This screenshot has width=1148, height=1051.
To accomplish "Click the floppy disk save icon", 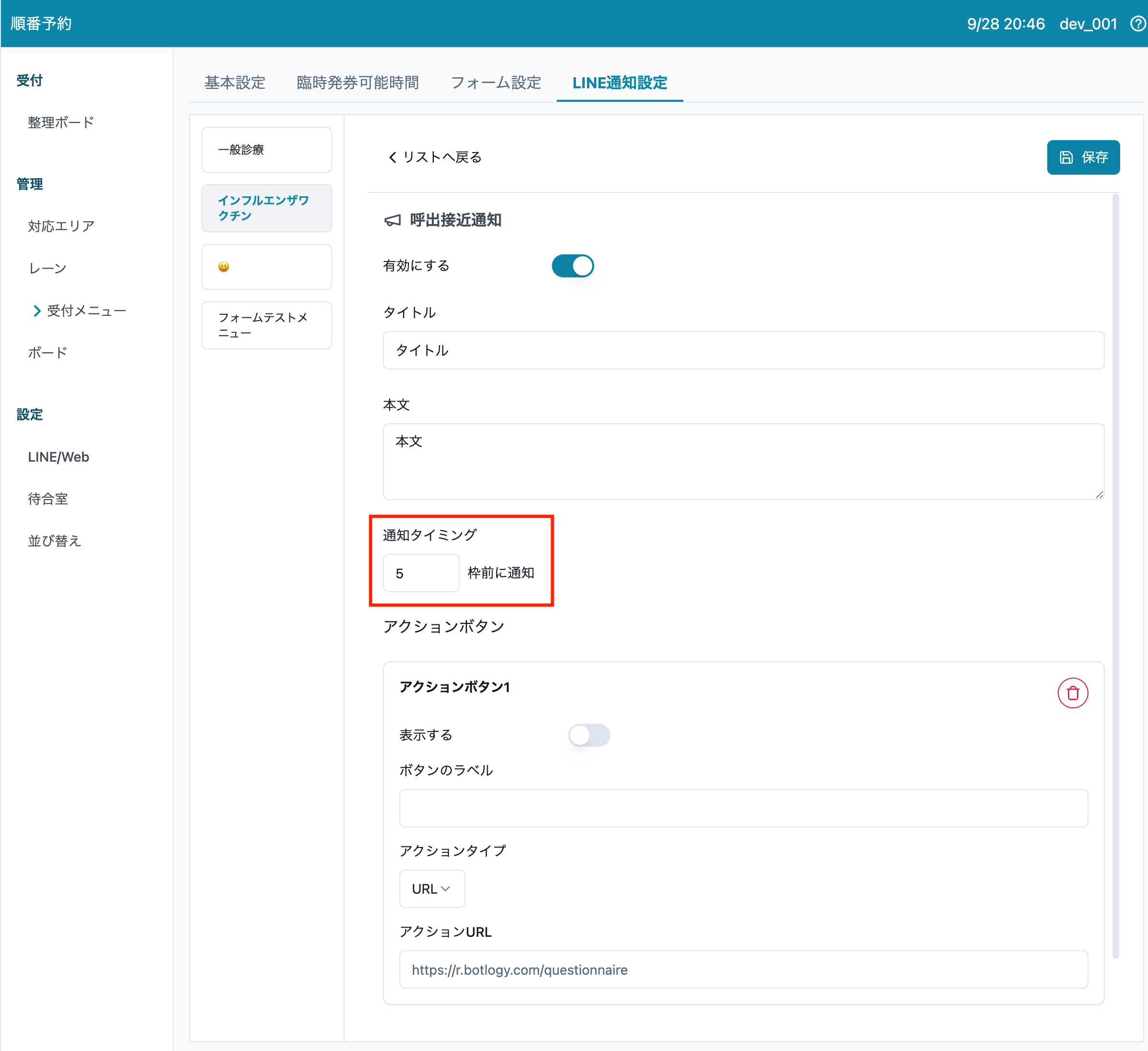I will [x=1065, y=157].
